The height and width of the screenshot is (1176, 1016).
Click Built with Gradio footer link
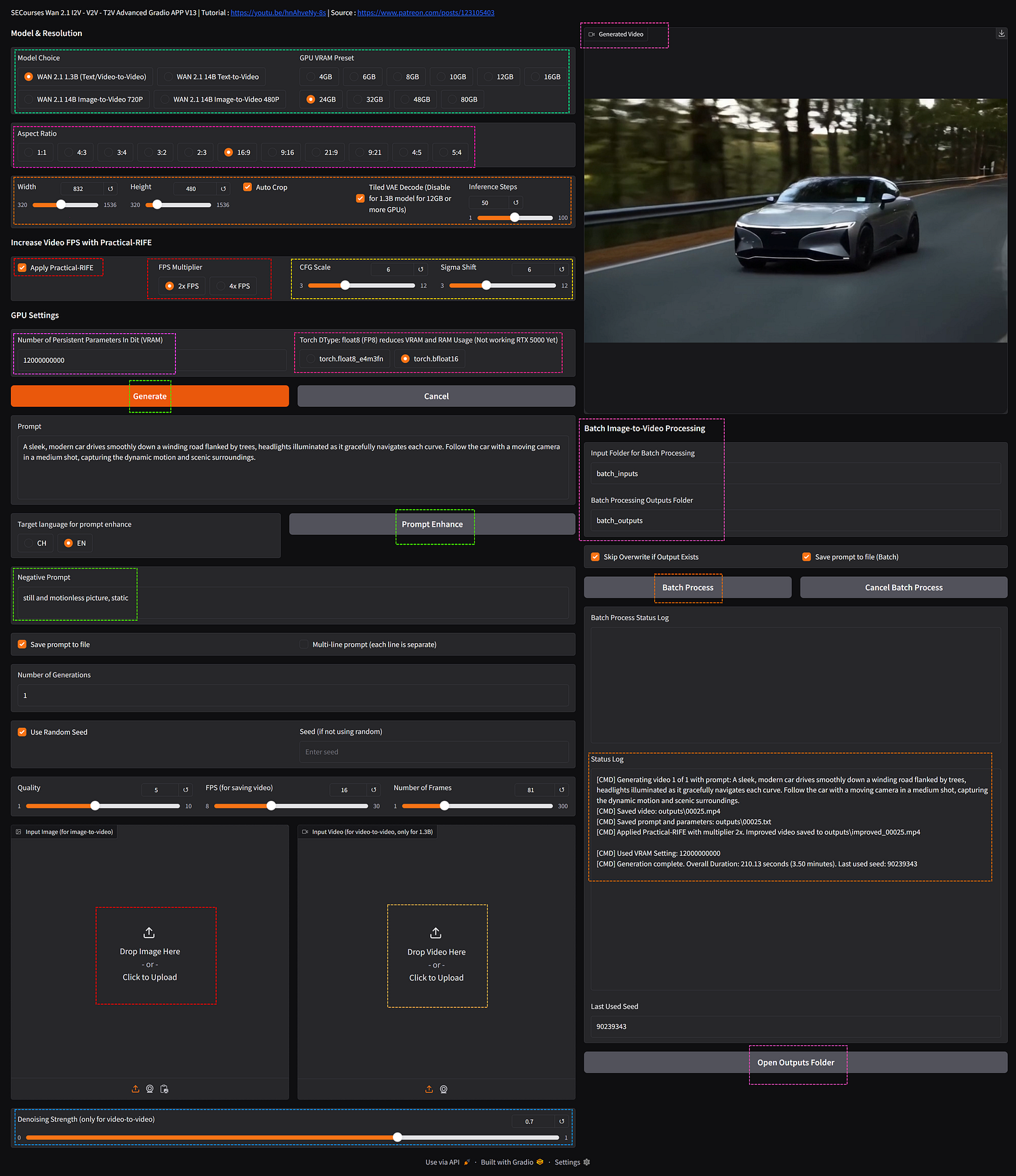point(512,1162)
